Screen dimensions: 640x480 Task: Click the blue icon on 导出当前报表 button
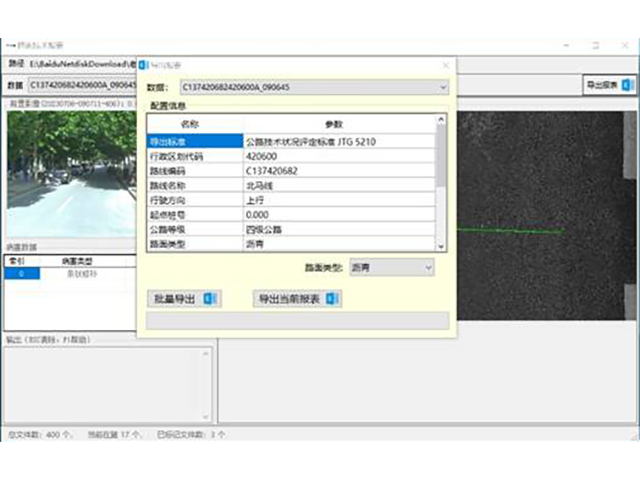pyautogui.click(x=334, y=298)
